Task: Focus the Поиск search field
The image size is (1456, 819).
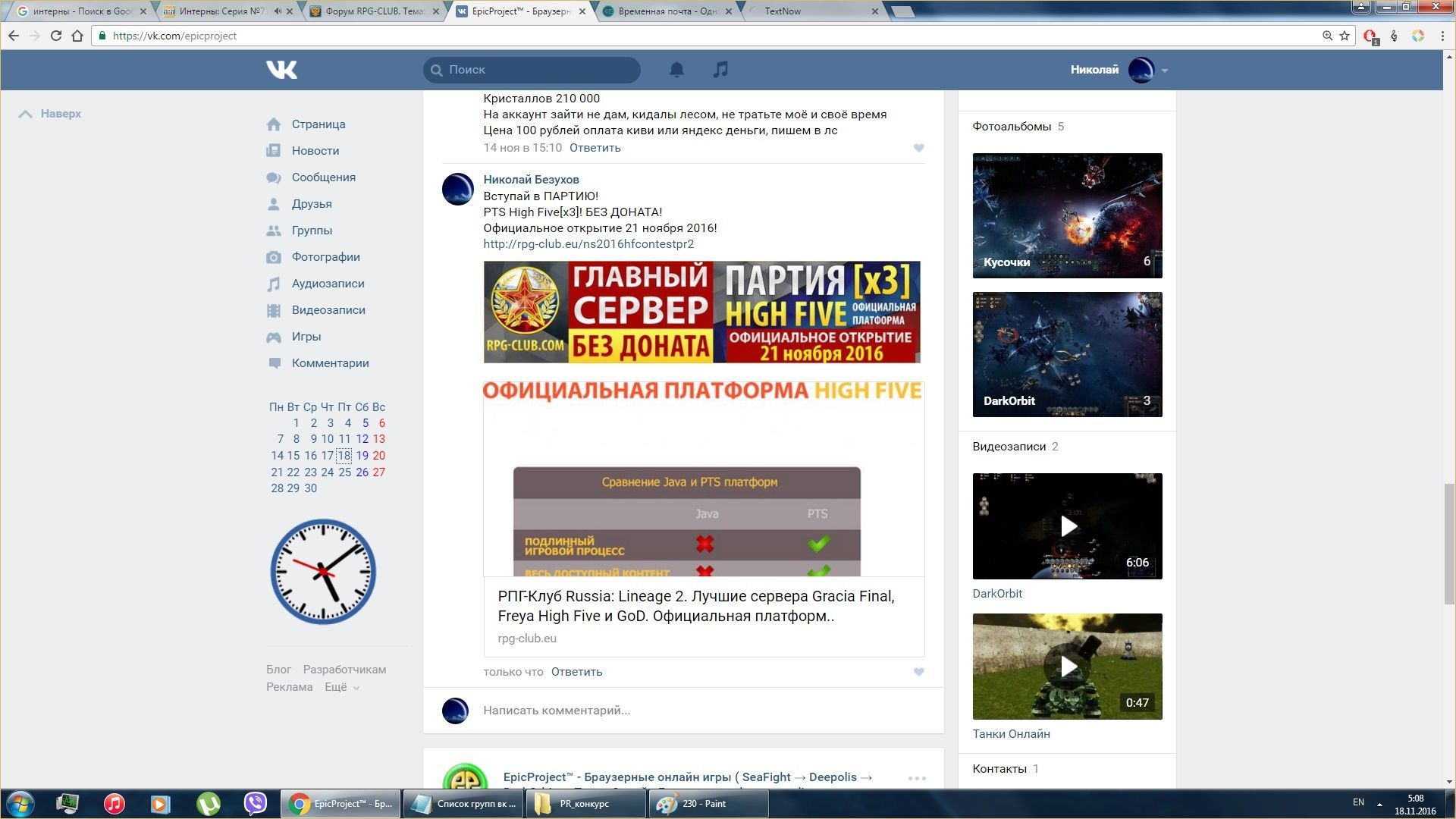Action: [x=532, y=70]
